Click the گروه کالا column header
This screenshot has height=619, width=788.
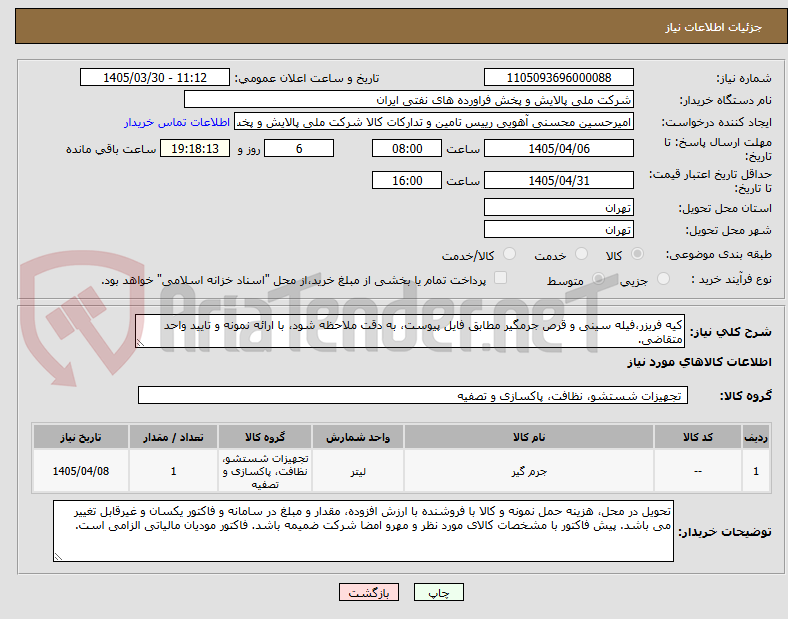coord(265,437)
